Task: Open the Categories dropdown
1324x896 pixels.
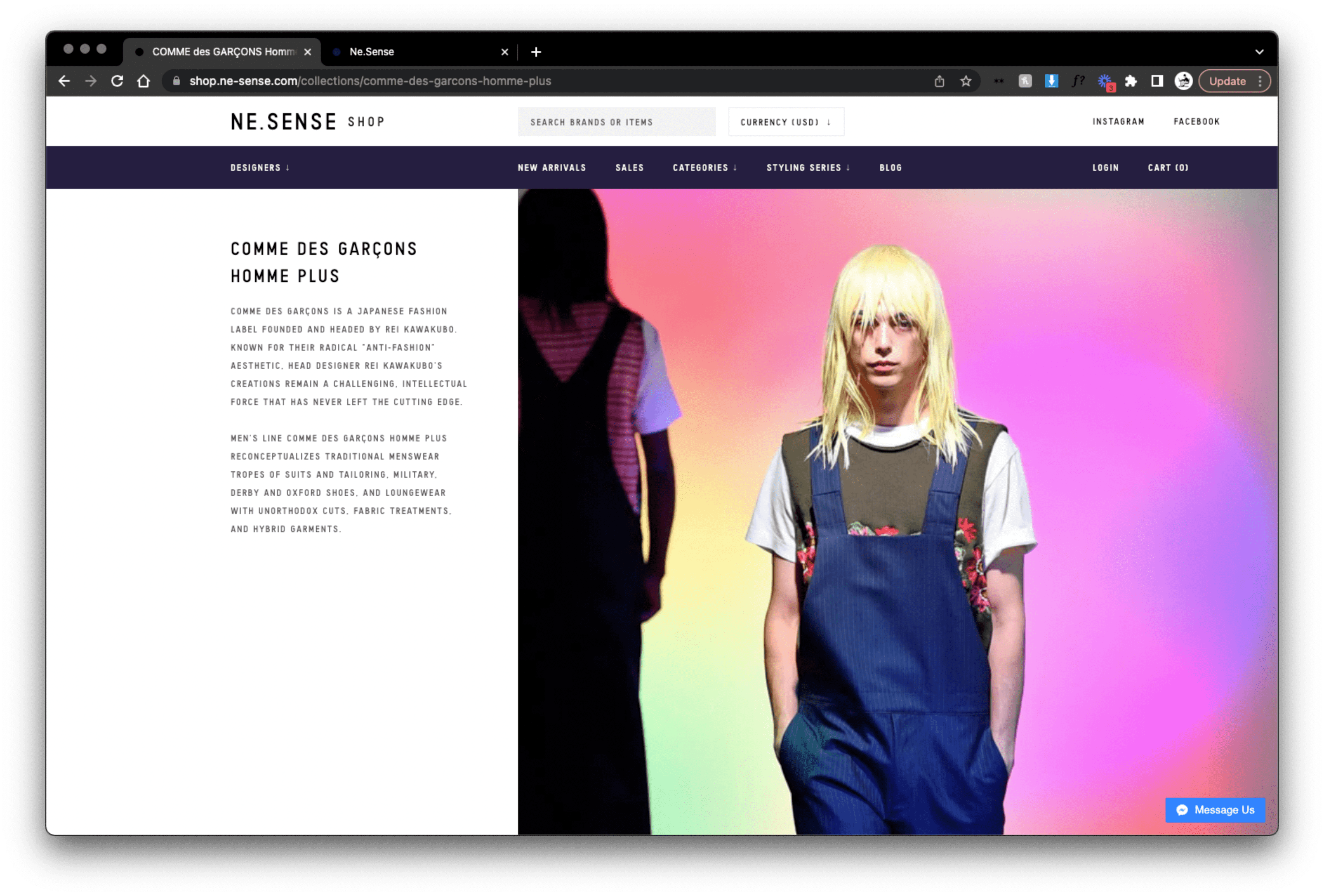Action: tap(705, 167)
